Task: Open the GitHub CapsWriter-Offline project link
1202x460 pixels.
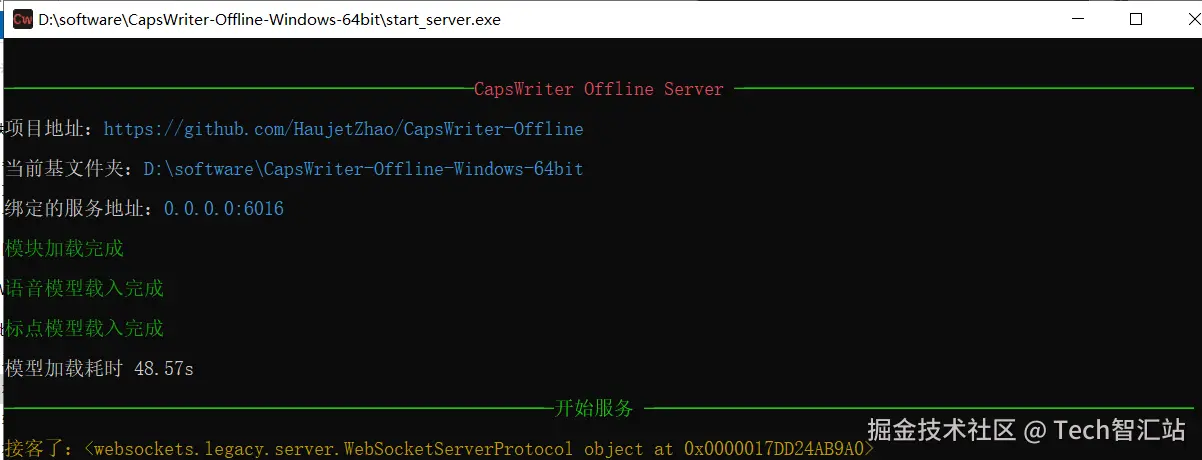Action: (343, 129)
